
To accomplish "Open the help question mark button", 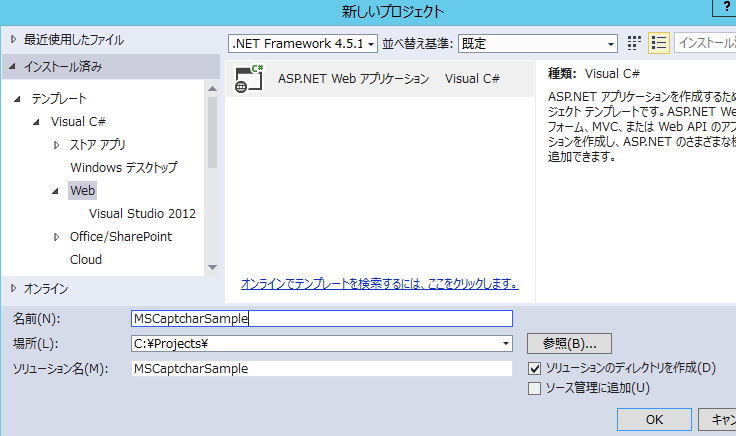I will click(x=727, y=7).
